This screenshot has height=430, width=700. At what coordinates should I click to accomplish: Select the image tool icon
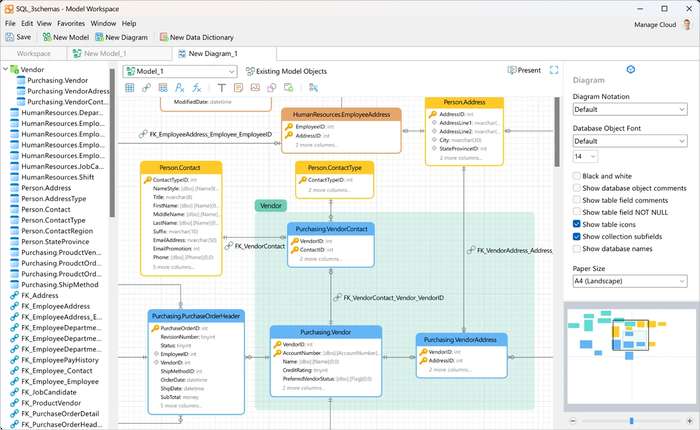click(x=255, y=88)
